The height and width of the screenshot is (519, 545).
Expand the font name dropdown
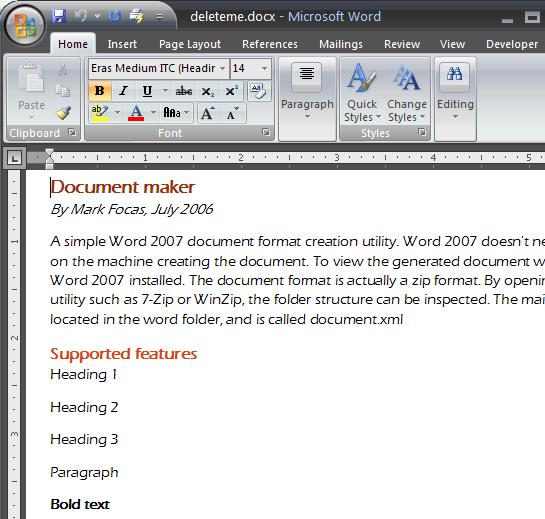[223, 68]
